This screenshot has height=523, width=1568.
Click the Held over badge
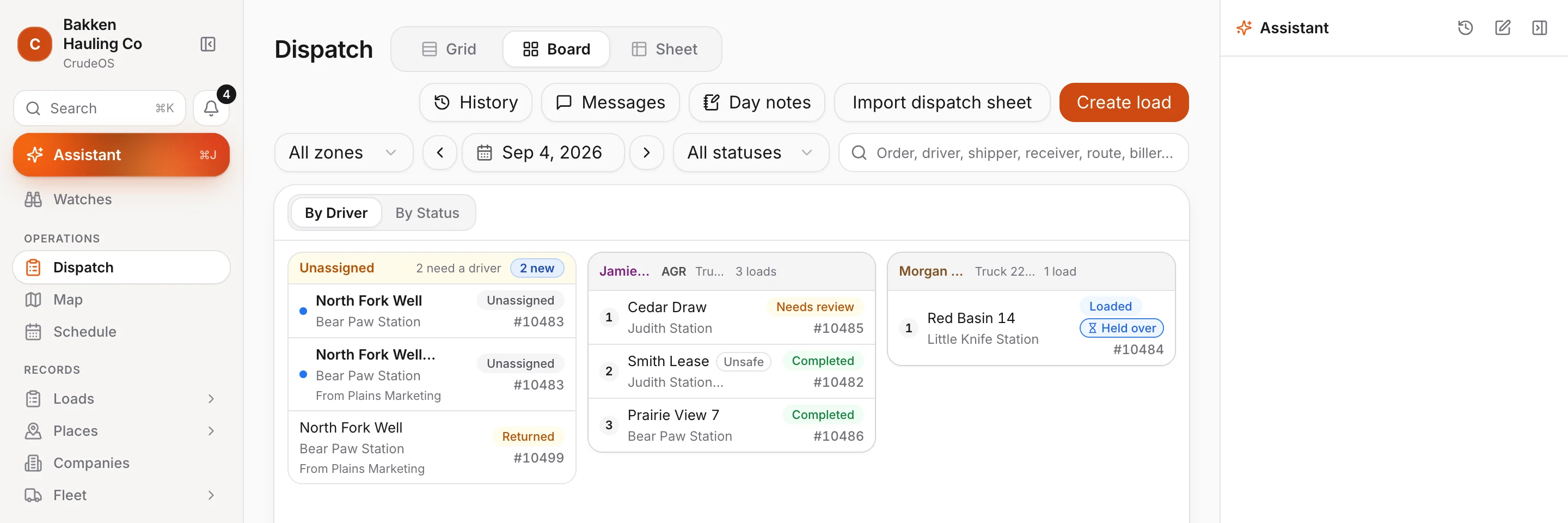[x=1121, y=328]
